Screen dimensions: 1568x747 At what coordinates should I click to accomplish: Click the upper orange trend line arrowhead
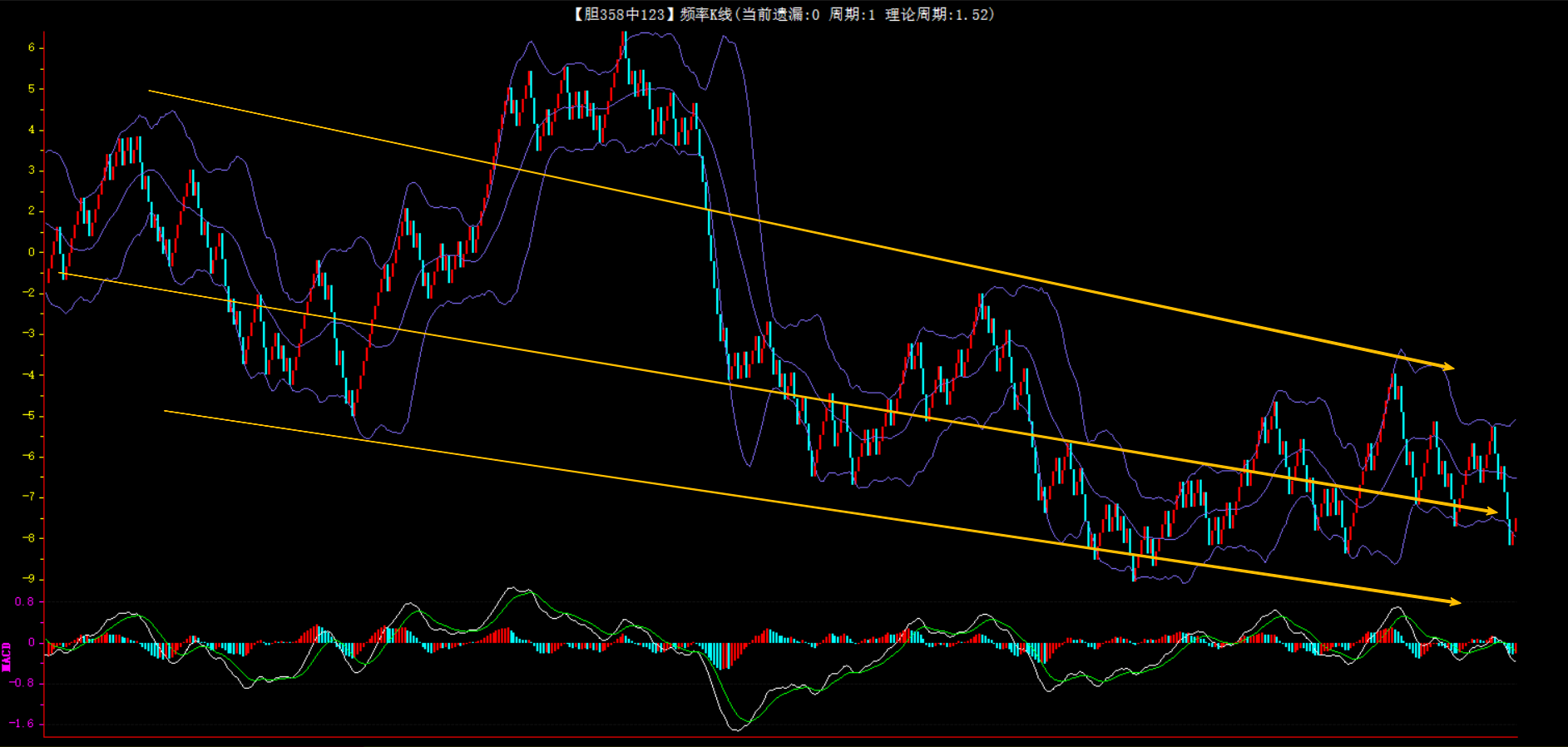[x=1449, y=366]
